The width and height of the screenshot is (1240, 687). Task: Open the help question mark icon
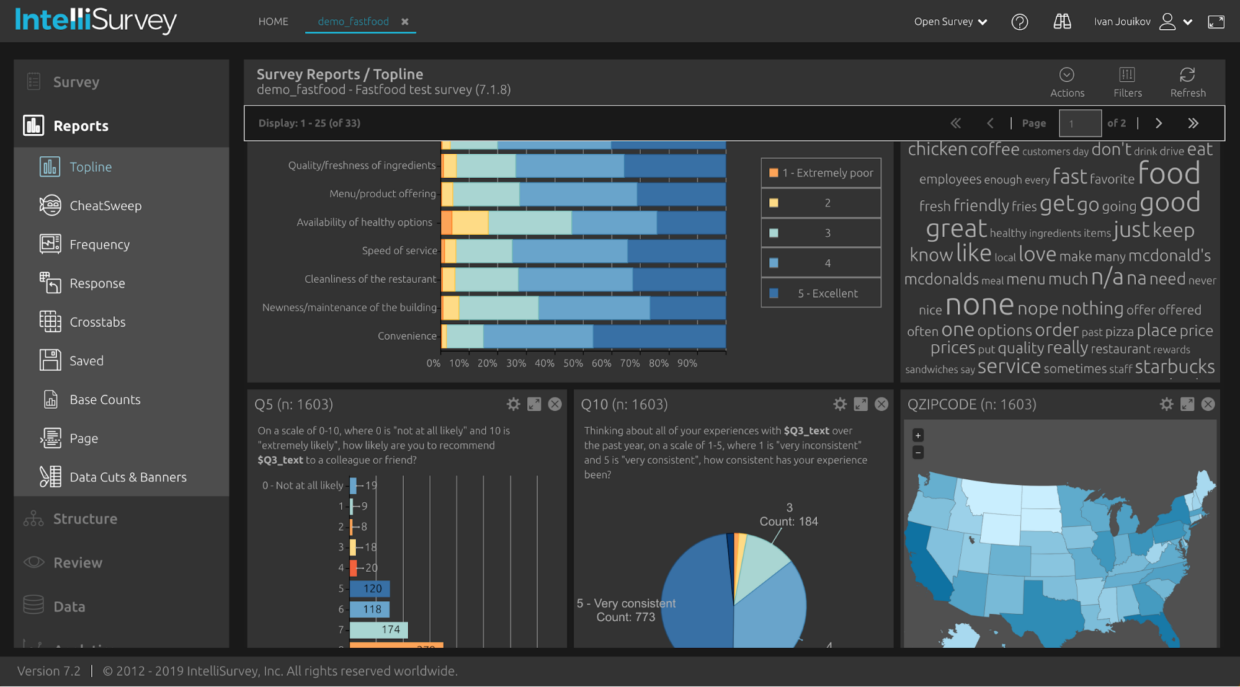1020,22
